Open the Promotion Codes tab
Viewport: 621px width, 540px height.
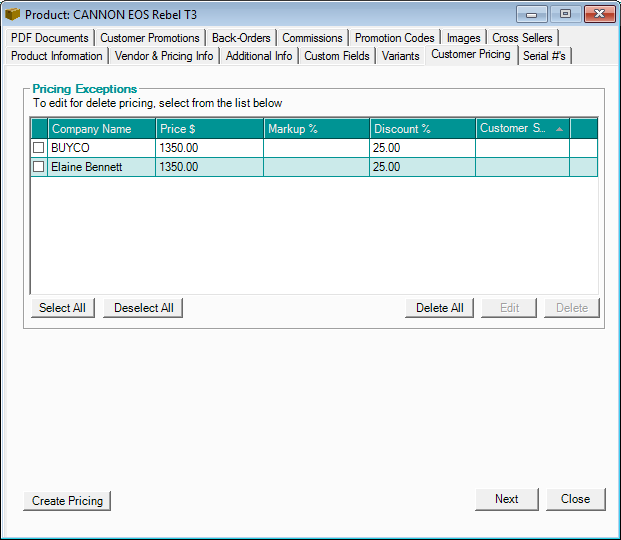394,38
